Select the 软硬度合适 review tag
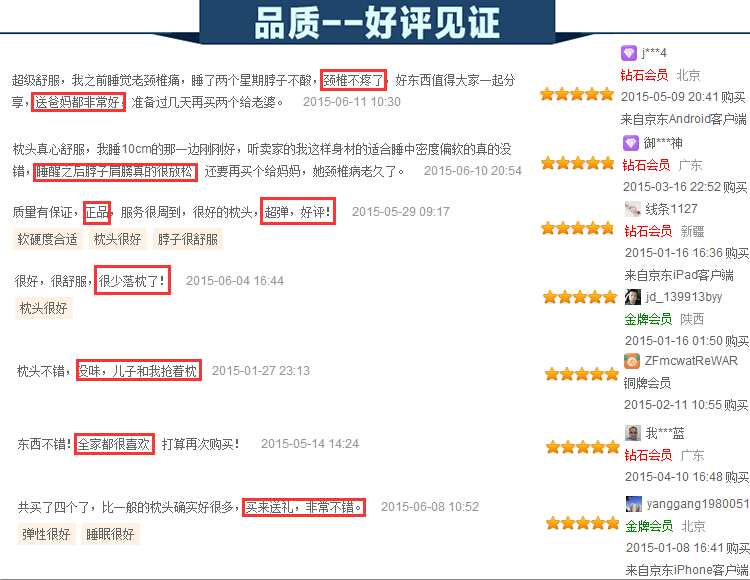The image size is (750, 580). tap(46, 240)
